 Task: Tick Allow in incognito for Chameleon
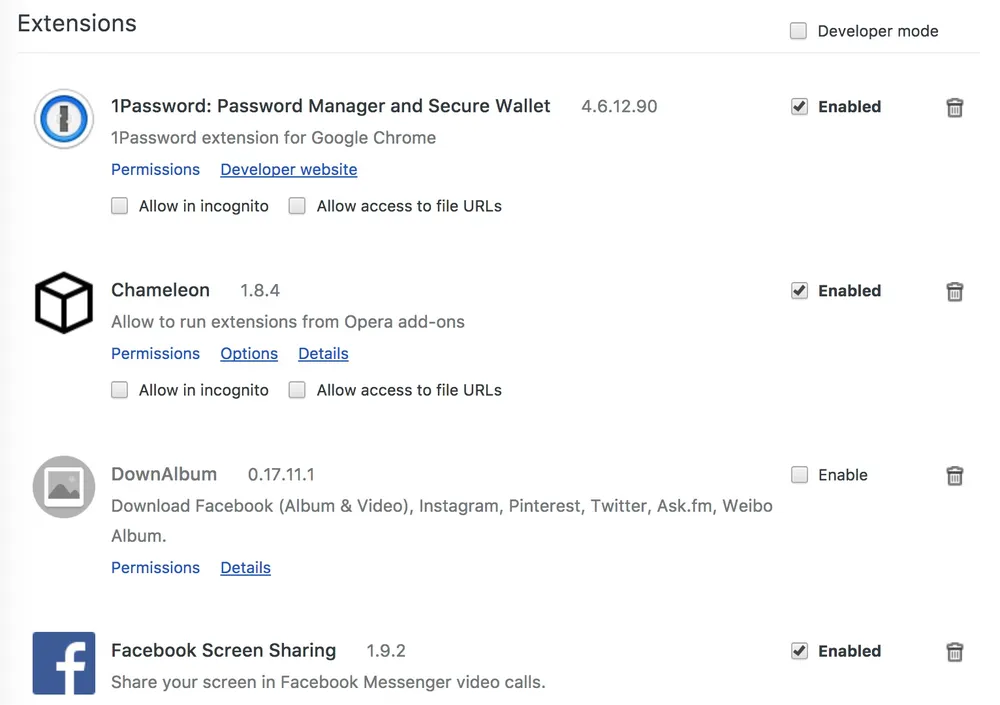pos(119,389)
